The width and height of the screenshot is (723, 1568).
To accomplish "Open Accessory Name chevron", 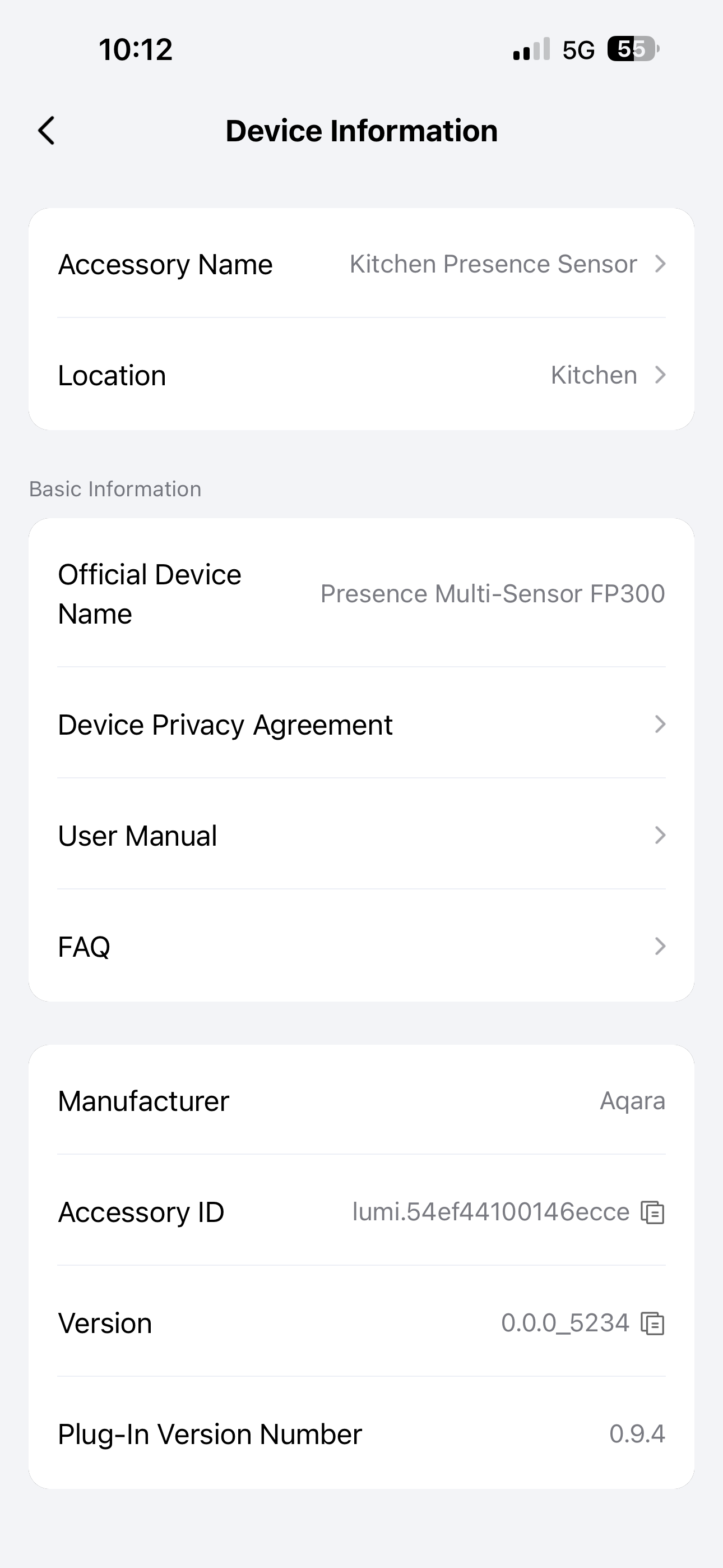I will [x=660, y=264].
